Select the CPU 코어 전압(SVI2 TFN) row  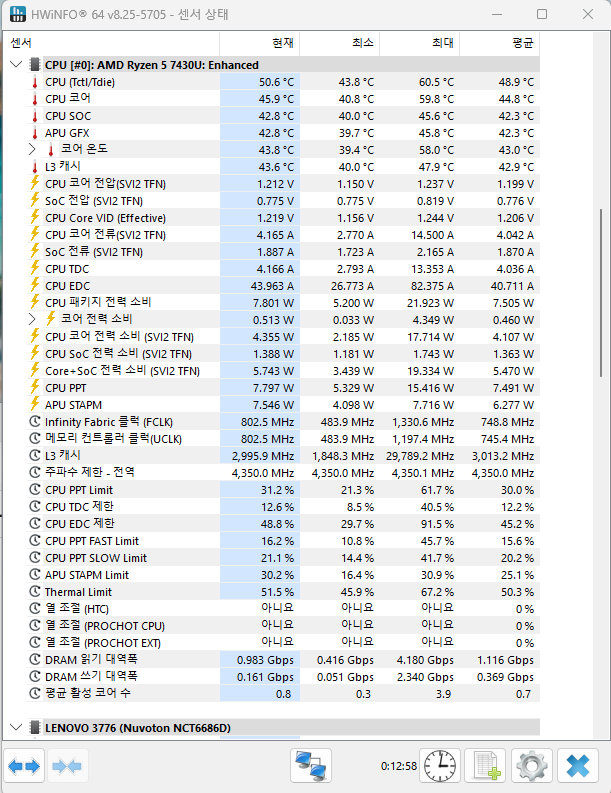(x=283, y=184)
